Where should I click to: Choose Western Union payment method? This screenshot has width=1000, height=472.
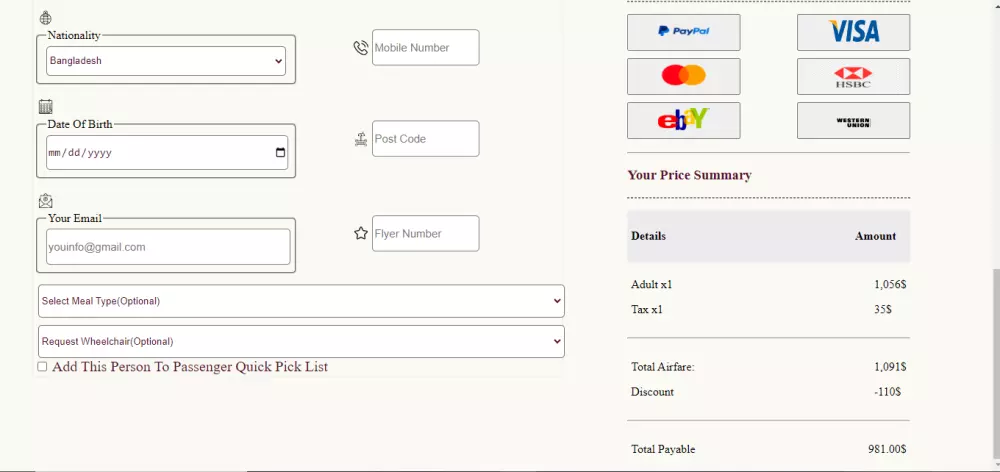pyautogui.click(x=853, y=120)
